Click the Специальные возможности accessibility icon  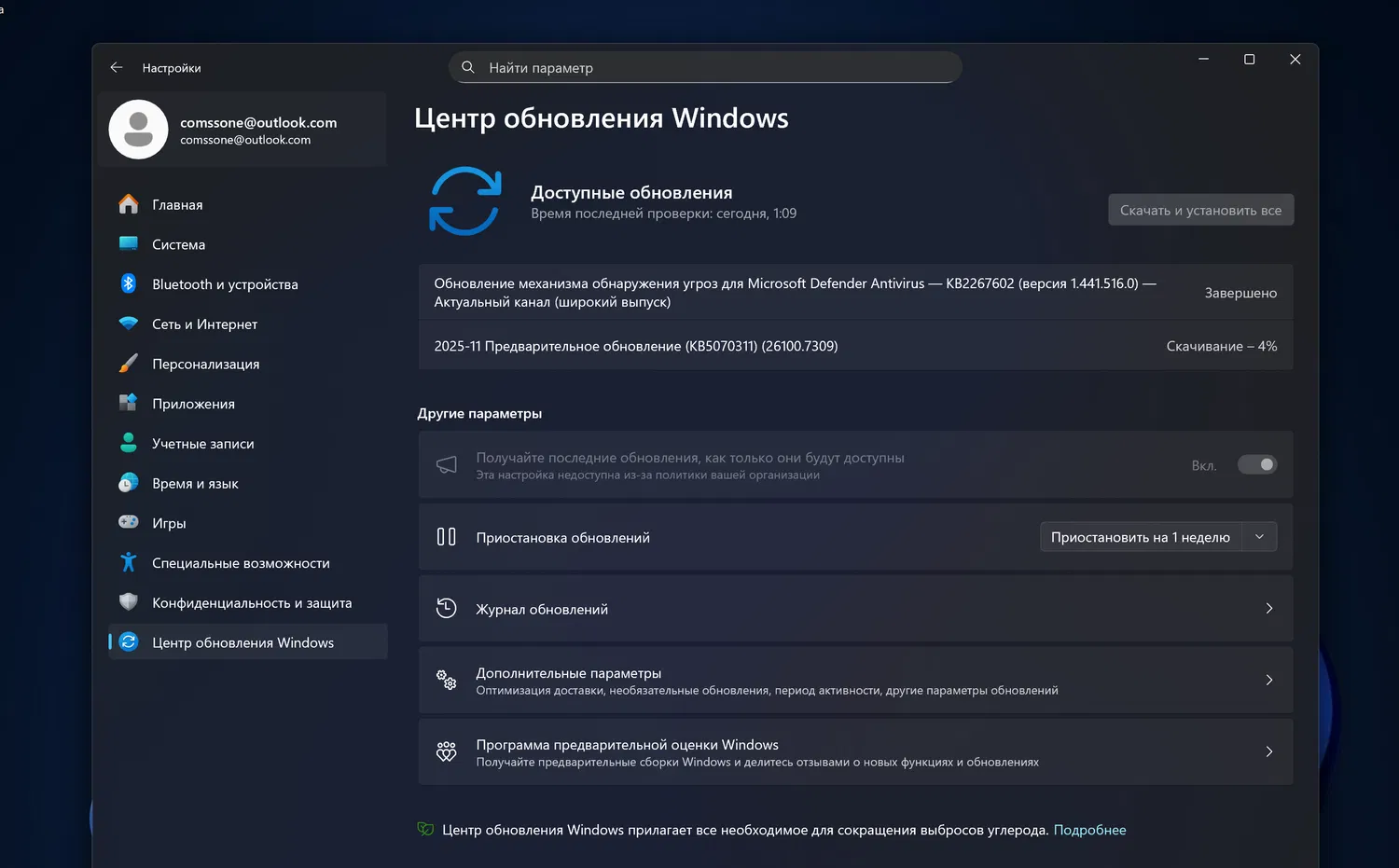(x=129, y=562)
